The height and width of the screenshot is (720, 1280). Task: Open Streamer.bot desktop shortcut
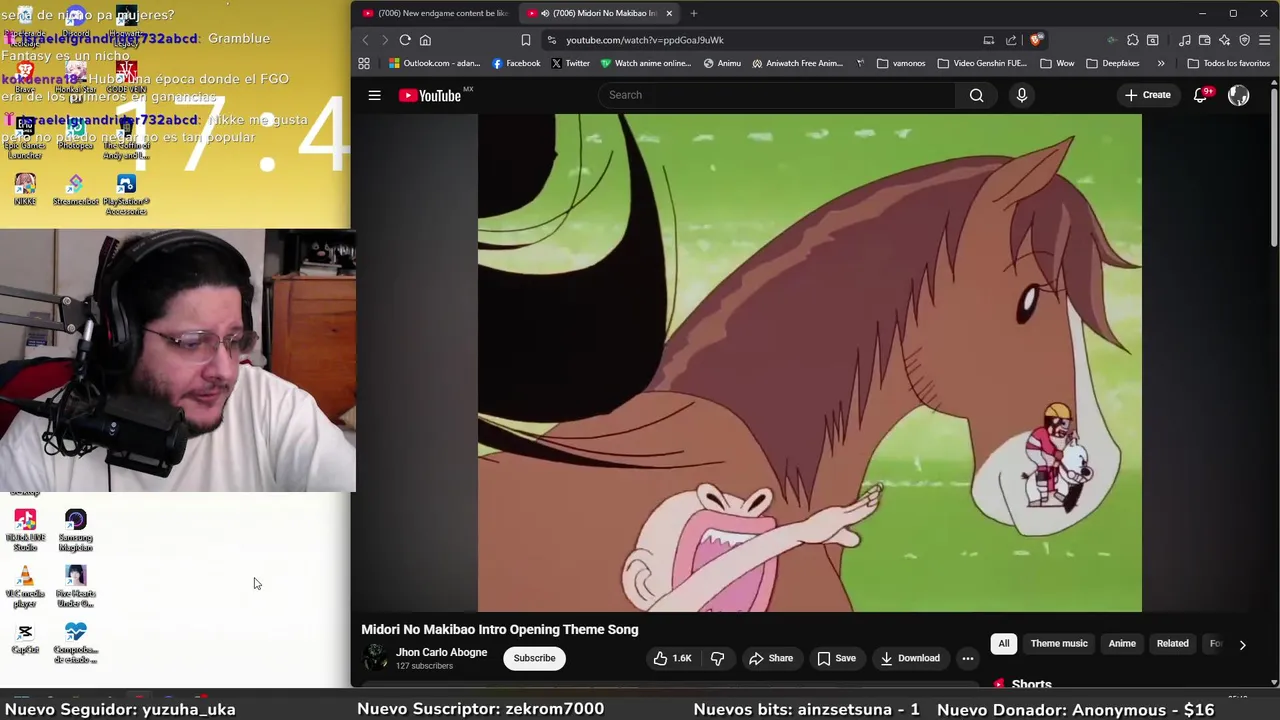[76, 189]
